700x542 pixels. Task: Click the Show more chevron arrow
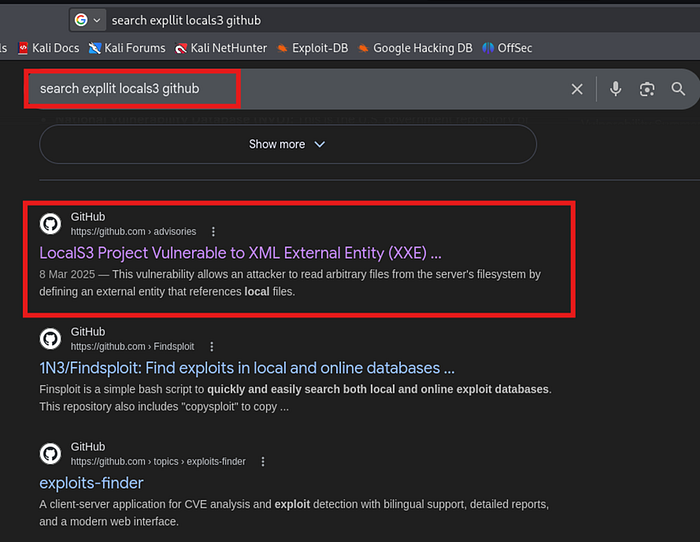[320, 144]
